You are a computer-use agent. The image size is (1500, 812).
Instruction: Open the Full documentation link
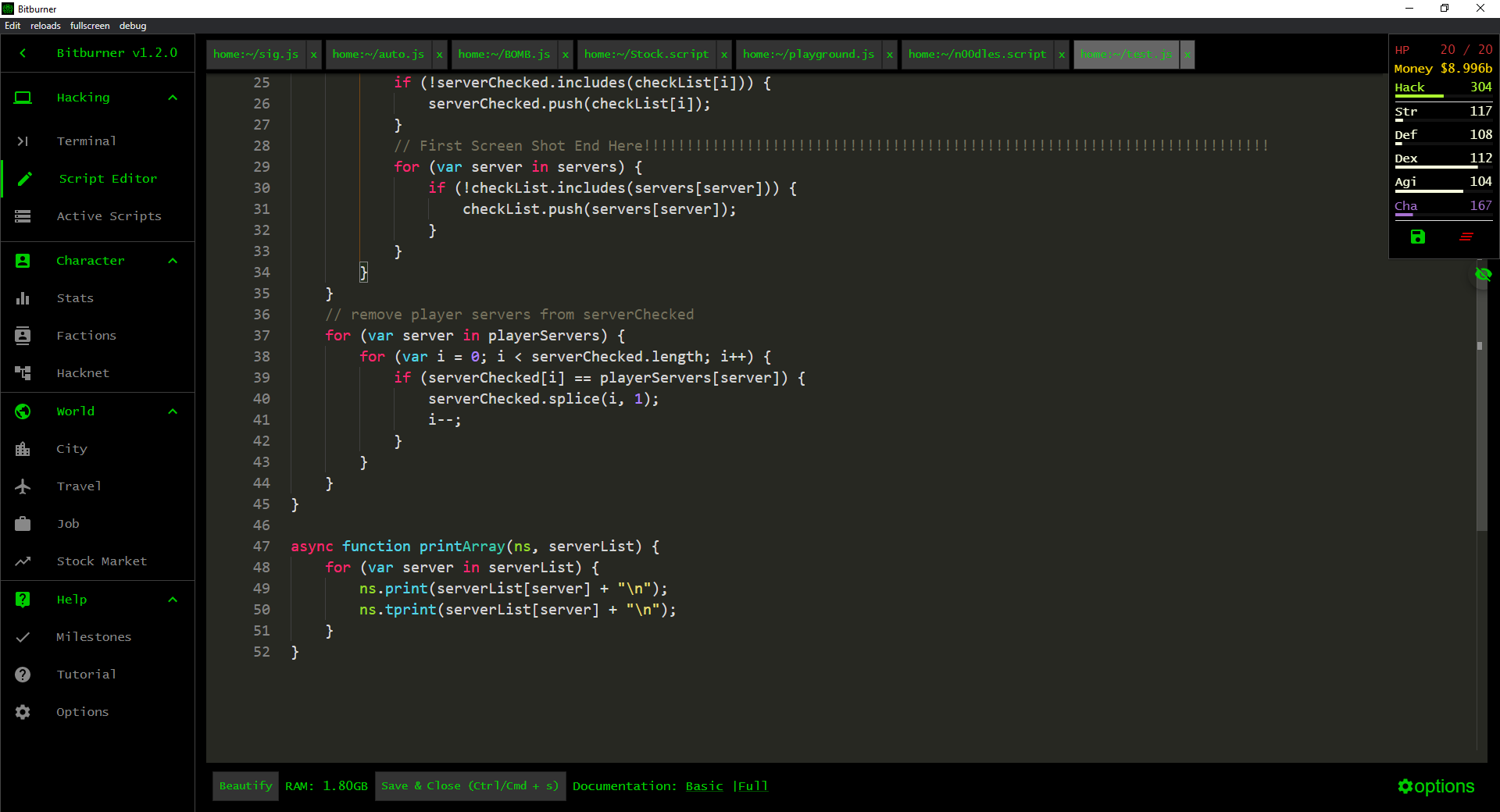[752, 786]
